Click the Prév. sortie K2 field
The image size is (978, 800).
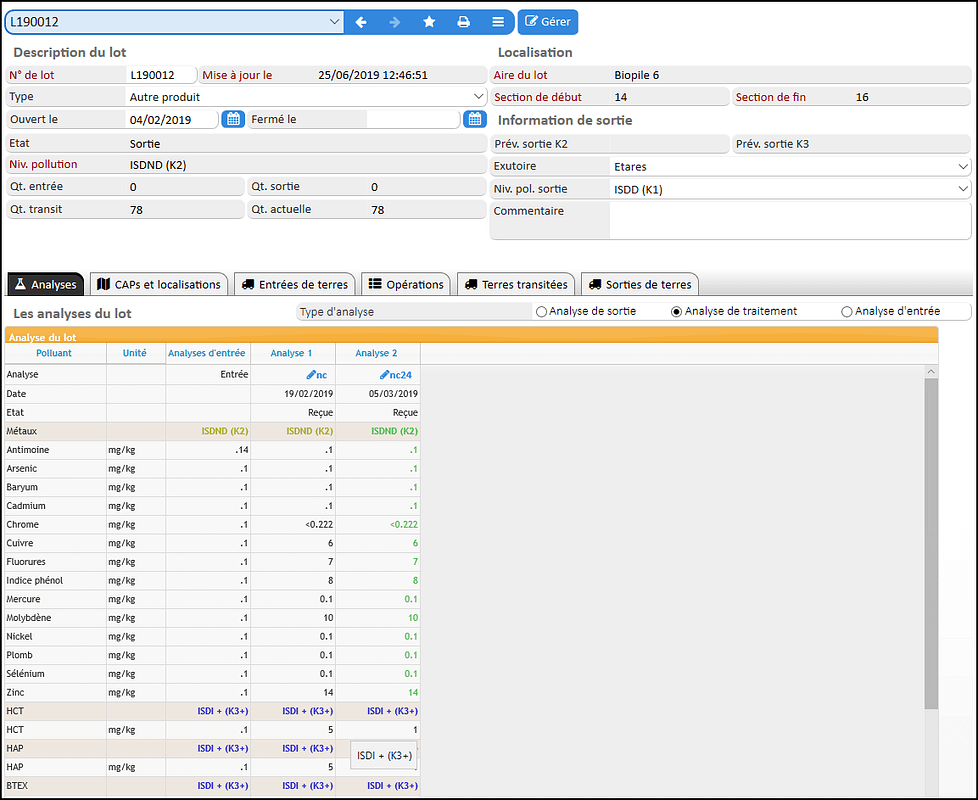[669, 144]
